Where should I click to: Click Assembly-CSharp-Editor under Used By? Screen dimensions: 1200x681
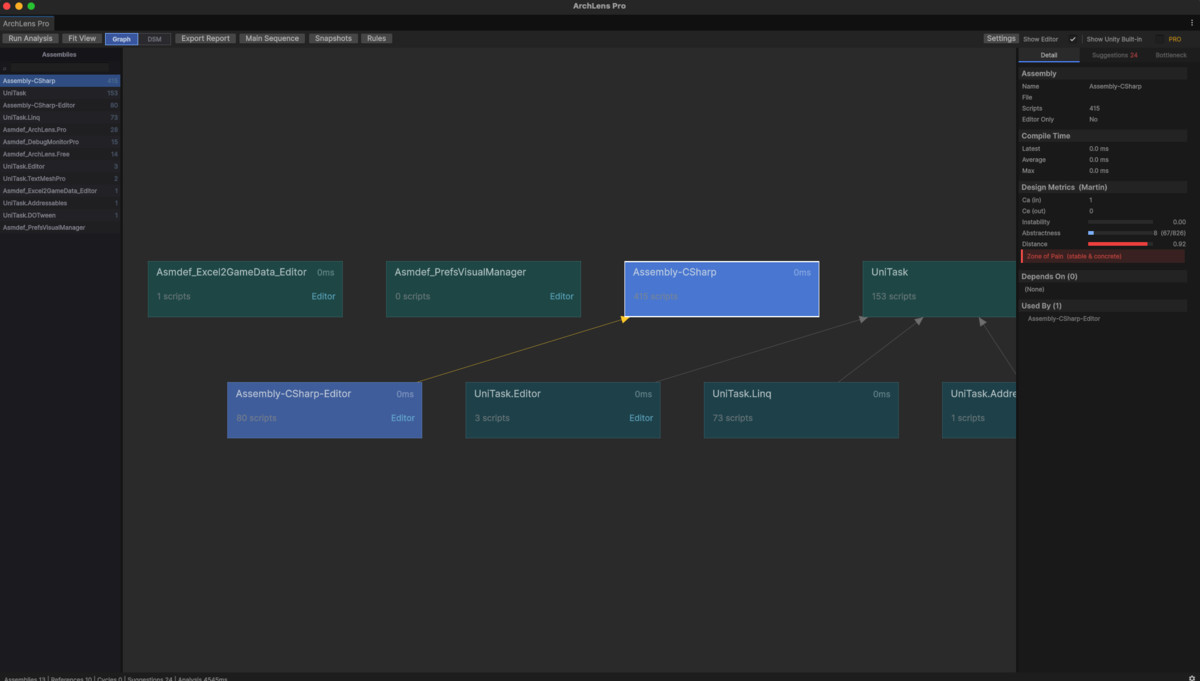coord(1064,318)
